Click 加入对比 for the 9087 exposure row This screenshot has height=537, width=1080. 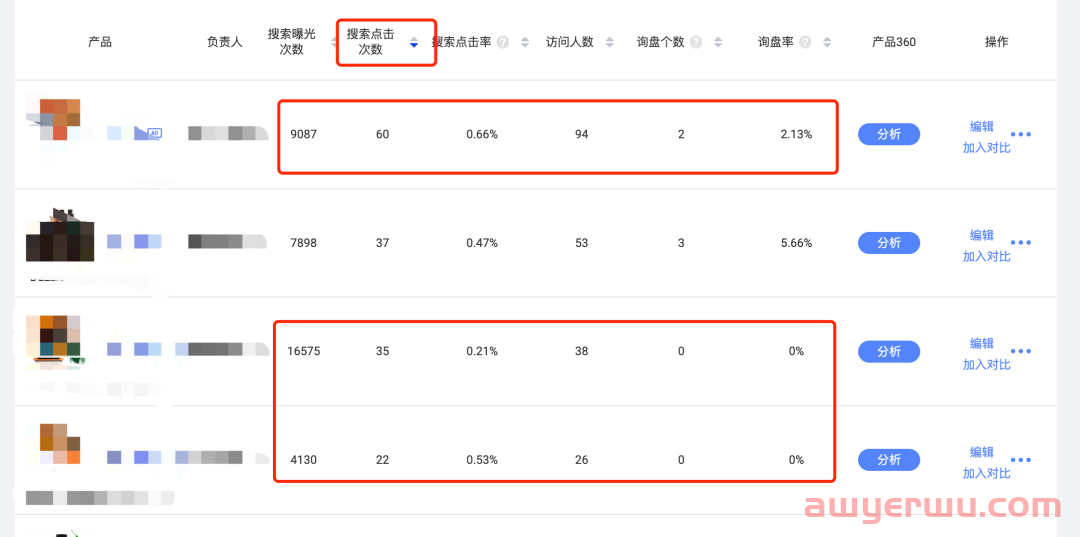(x=986, y=147)
